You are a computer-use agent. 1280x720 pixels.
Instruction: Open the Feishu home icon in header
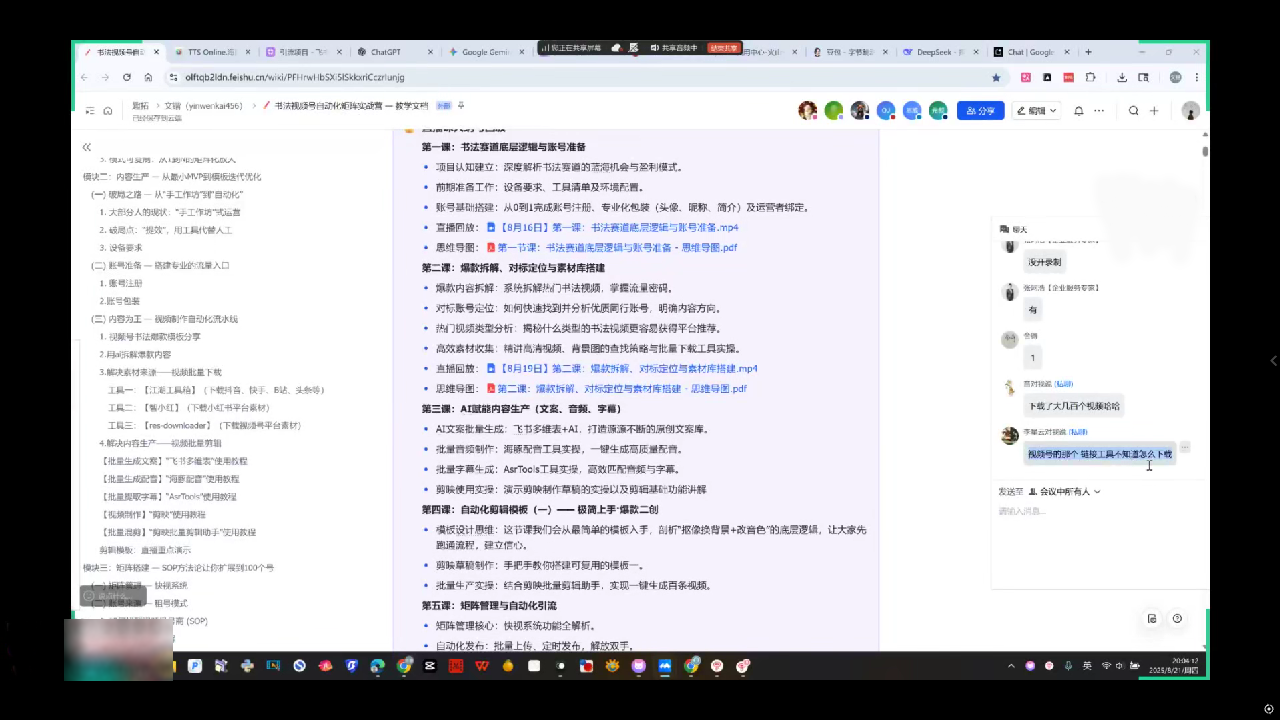point(109,111)
